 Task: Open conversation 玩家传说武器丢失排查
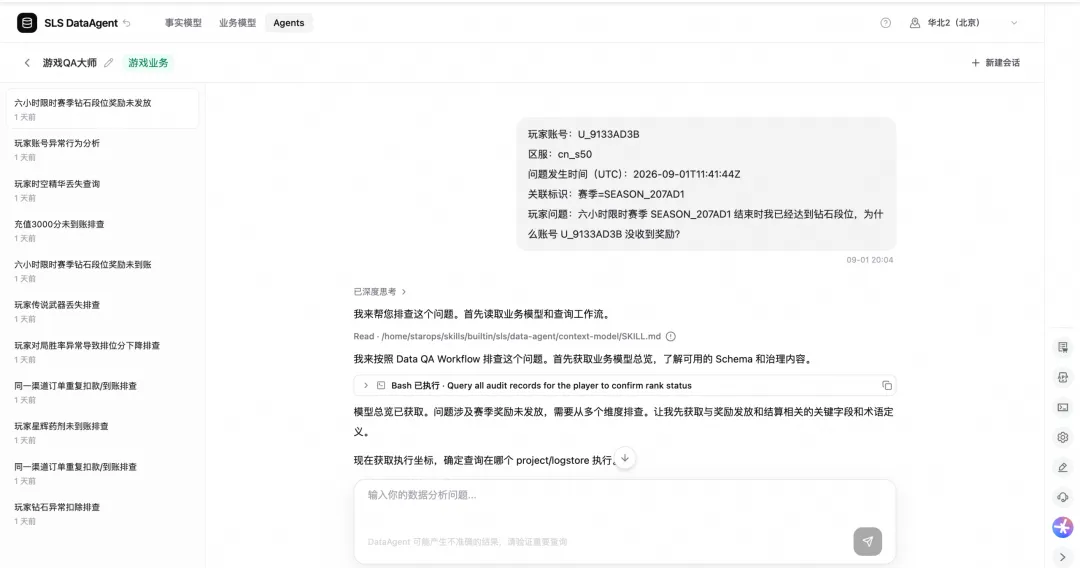pos(103,311)
